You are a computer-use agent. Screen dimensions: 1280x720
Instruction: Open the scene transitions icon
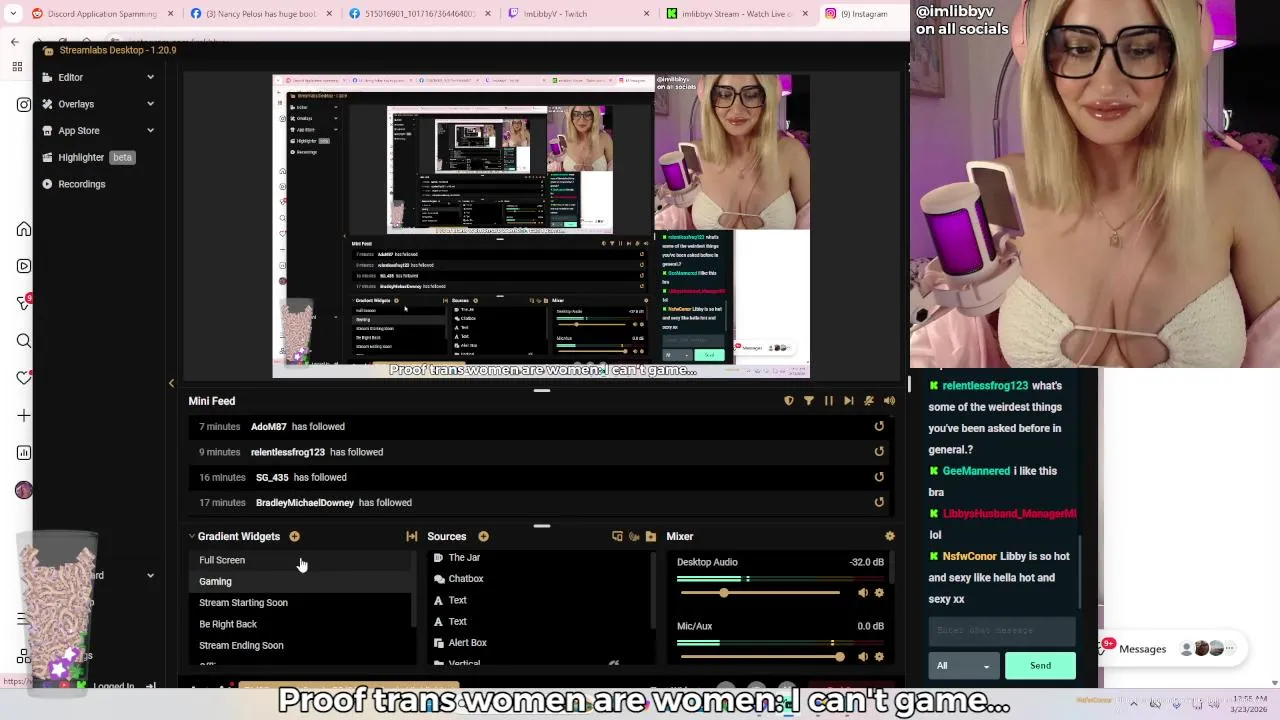[411, 537]
